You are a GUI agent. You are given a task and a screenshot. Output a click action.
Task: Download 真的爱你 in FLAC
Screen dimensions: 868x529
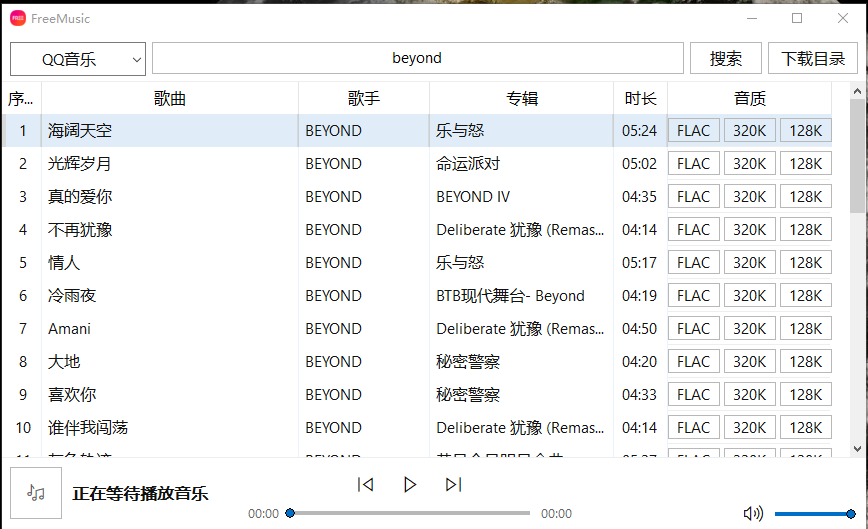(x=694, y=196)
